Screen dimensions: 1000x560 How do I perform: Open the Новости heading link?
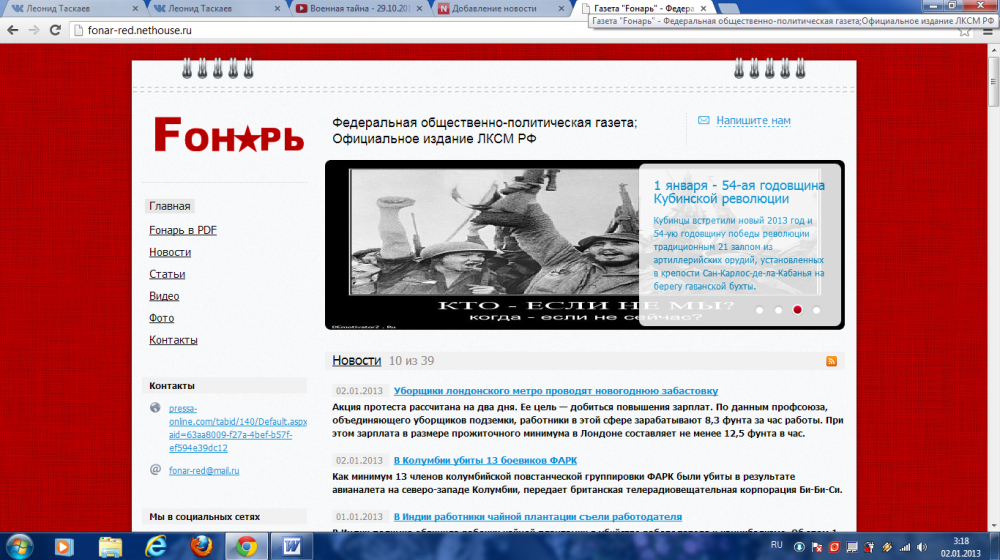click(357, 360)
